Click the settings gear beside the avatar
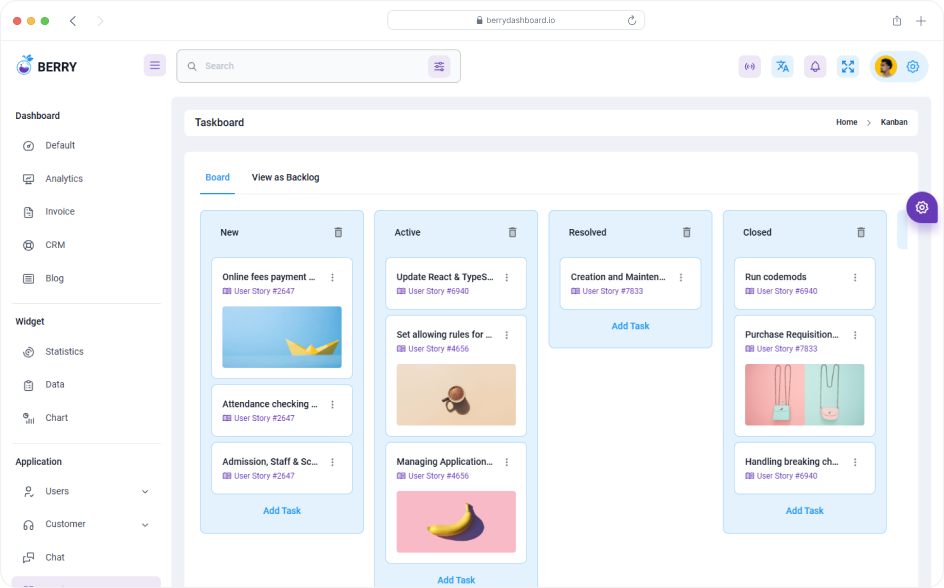This screenshot has width=944, height=588. [x=912, y=66]
